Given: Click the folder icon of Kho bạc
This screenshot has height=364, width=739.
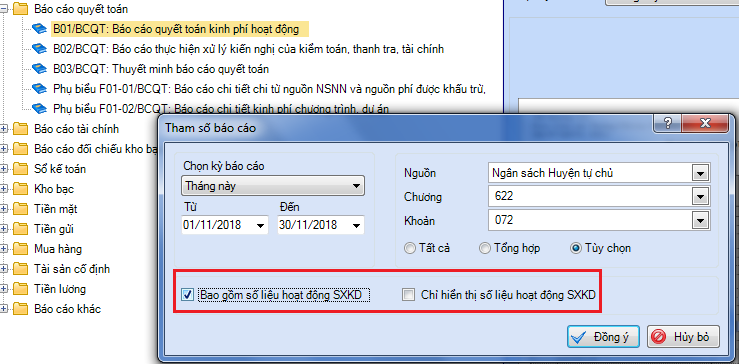Looking at the screenshot, I should pyautogui.click(x=21, y=189).
